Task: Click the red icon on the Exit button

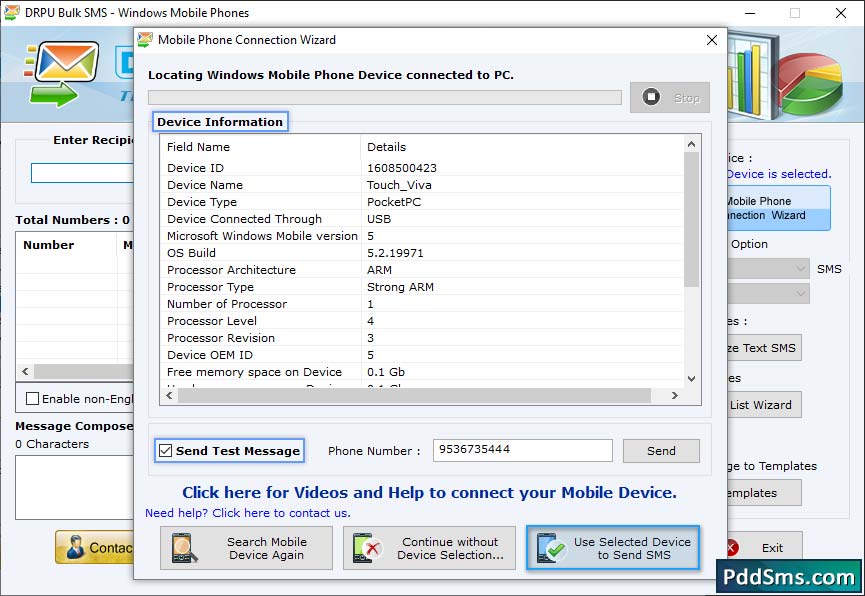Action: 731,547
